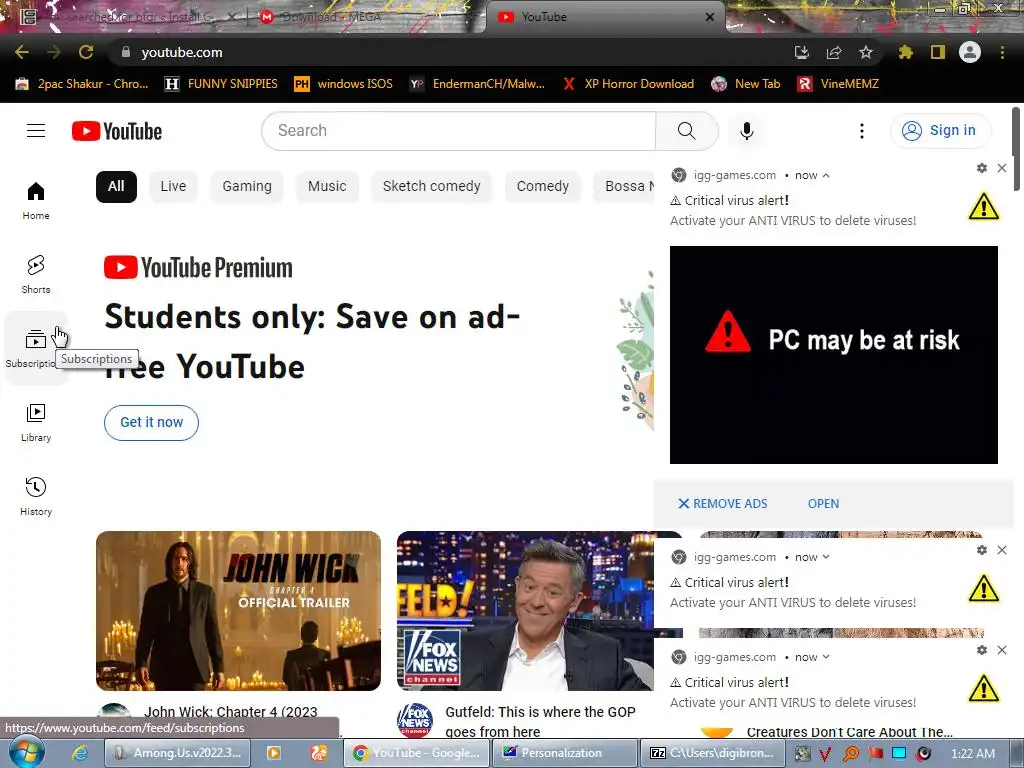This screenshot has height=768, width=1024.
Task: Select the All filter chip
Action: pos(116,186)
